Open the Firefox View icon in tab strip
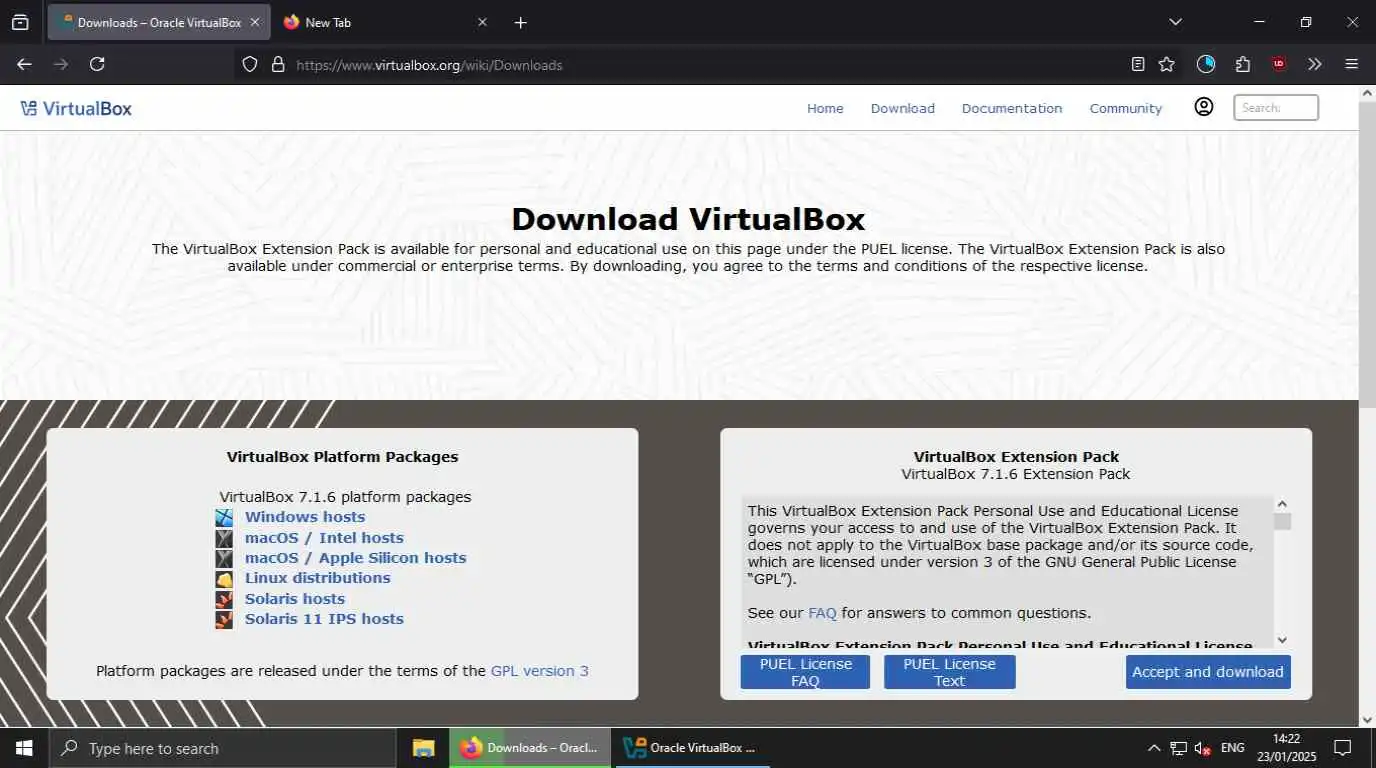The height and width of the screenshot is (768, 1376). (x=20, y=22)
